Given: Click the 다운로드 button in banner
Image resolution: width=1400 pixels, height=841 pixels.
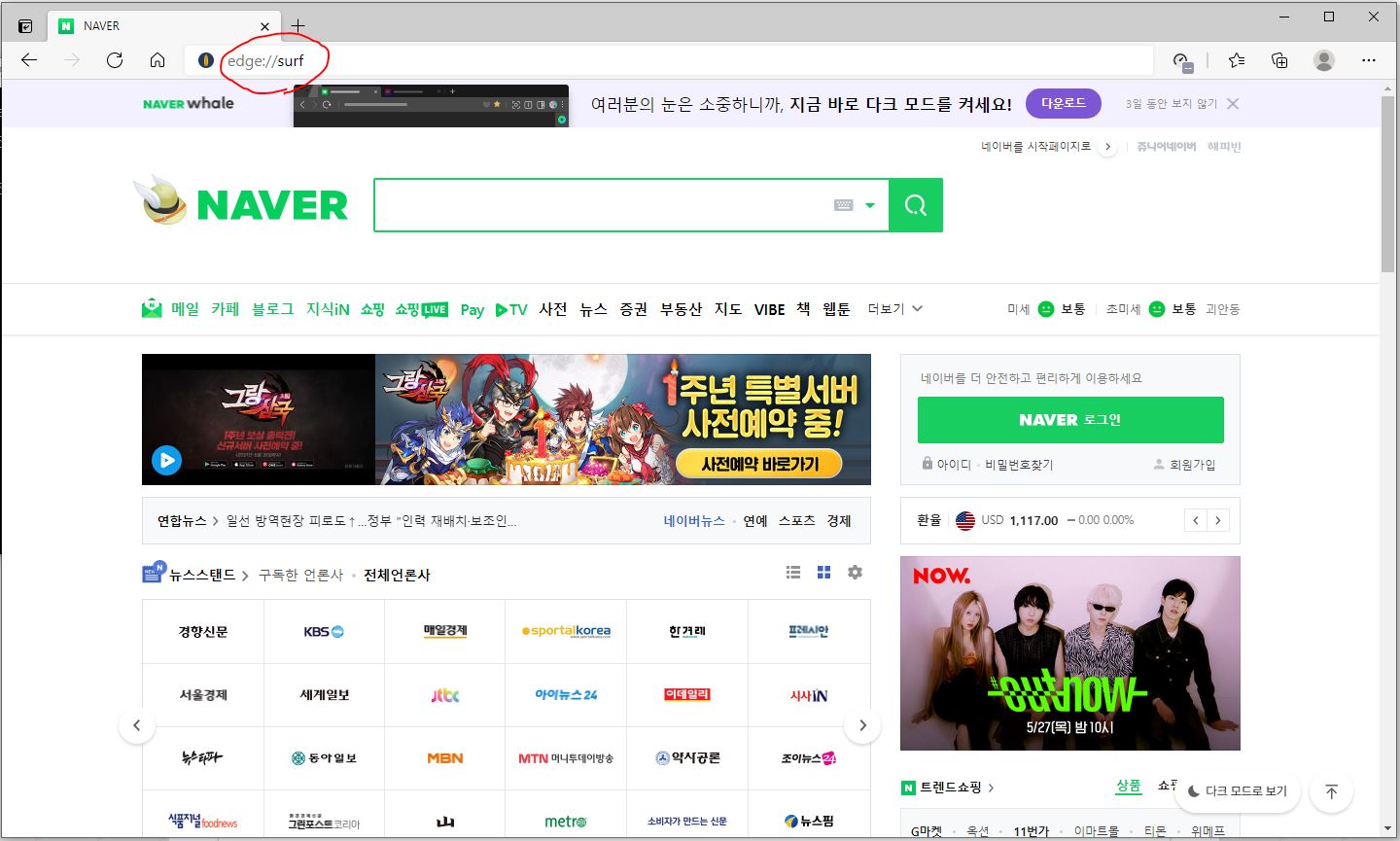Looking at the screenshot, I should coord(1064,103).
